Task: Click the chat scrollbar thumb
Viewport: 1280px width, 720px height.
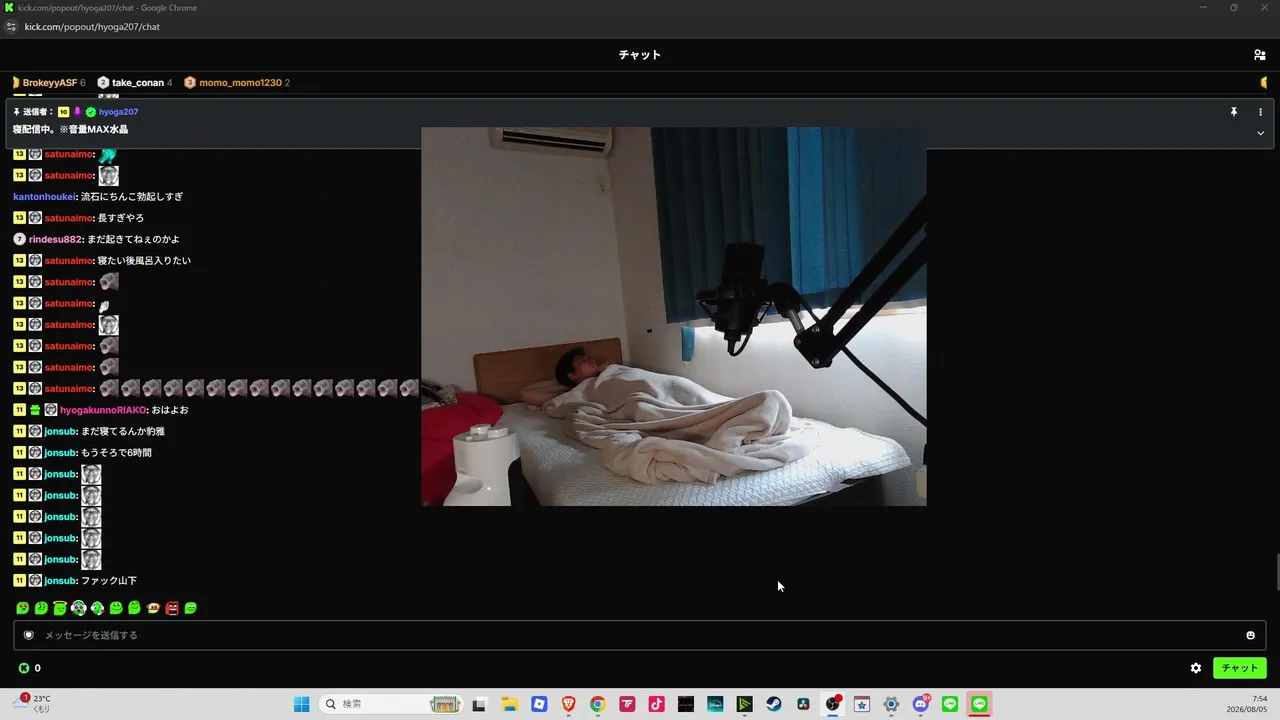Action: [x=1277, y=573]
